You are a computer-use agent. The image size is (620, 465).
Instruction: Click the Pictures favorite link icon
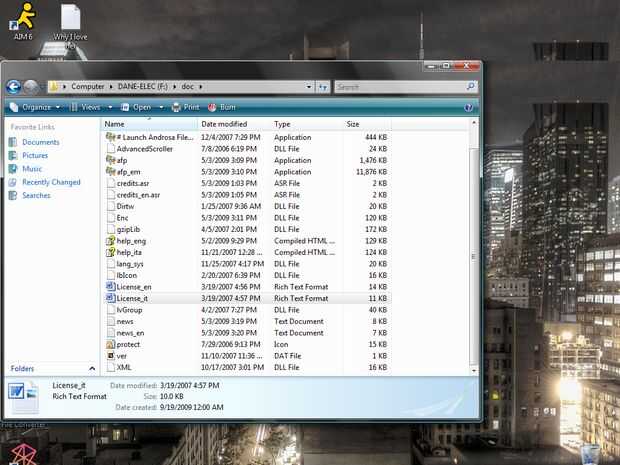pos(13,155)
